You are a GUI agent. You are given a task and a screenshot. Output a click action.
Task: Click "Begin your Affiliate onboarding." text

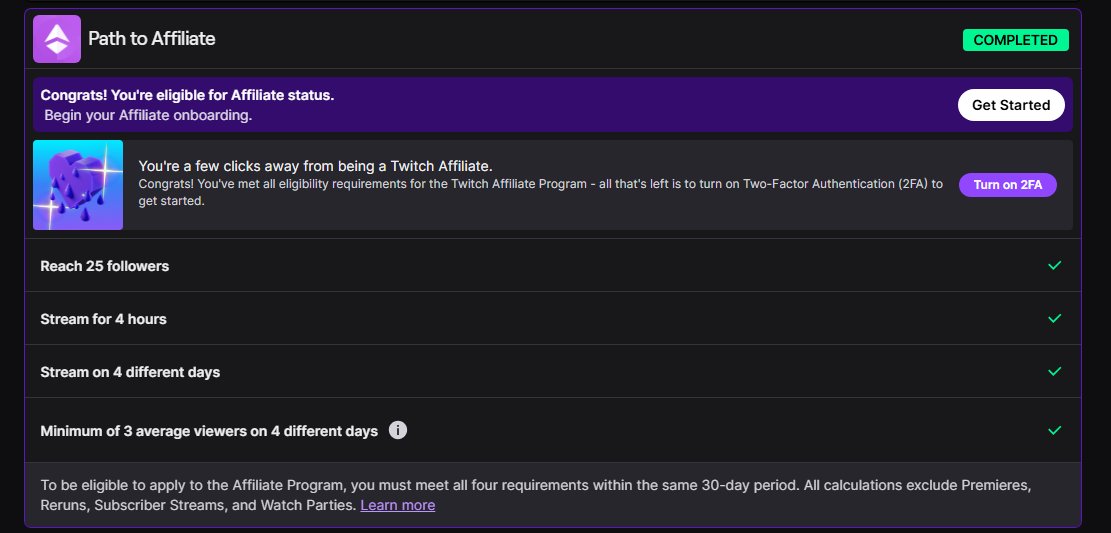148,115
